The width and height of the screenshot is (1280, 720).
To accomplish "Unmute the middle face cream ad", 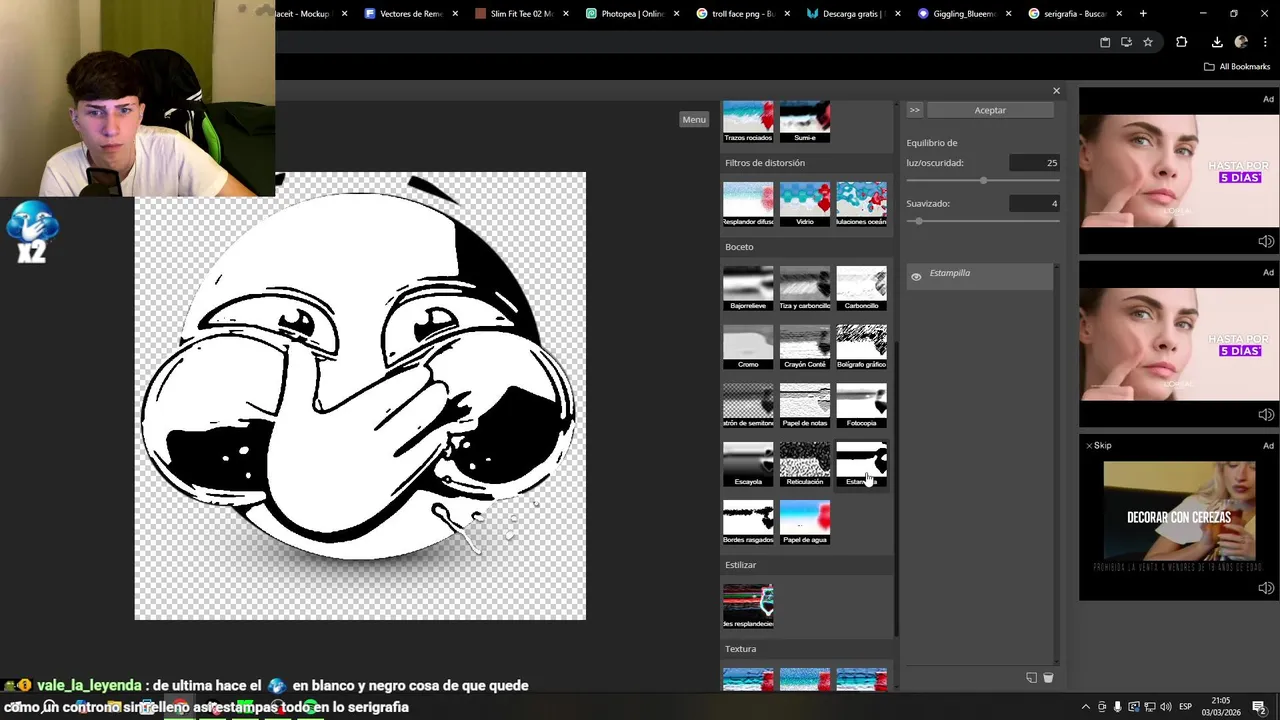I will (x=1265, y=414).
